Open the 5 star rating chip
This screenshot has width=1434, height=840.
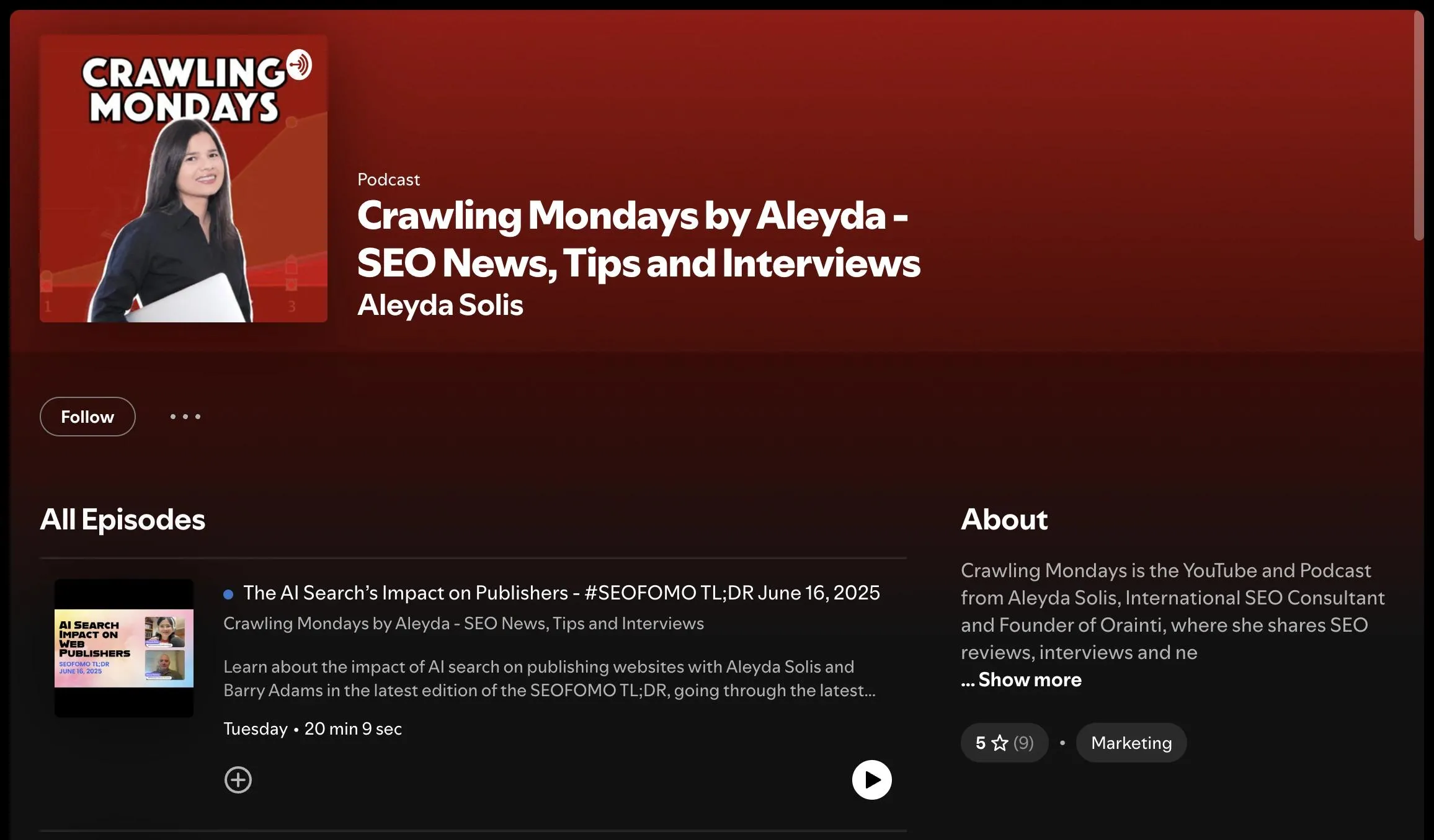point(1005,743)
